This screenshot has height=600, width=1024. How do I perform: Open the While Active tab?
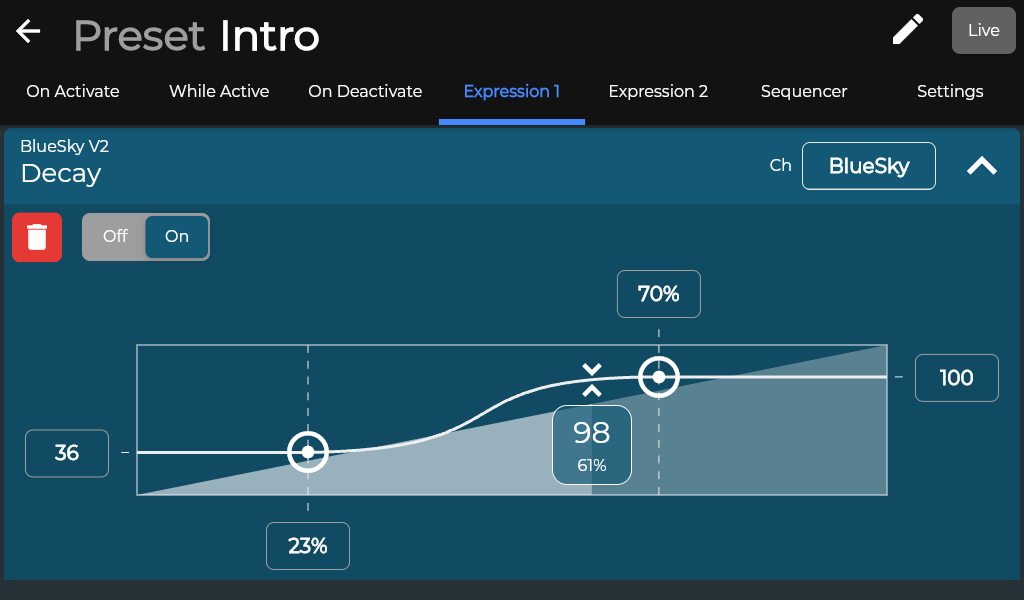click(219, 91)
